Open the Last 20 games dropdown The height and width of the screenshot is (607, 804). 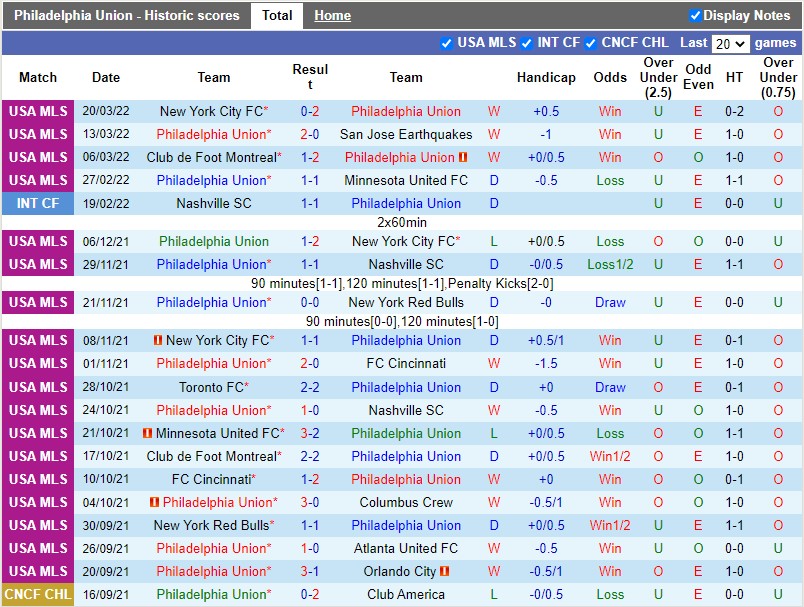[x=731, y=44]
